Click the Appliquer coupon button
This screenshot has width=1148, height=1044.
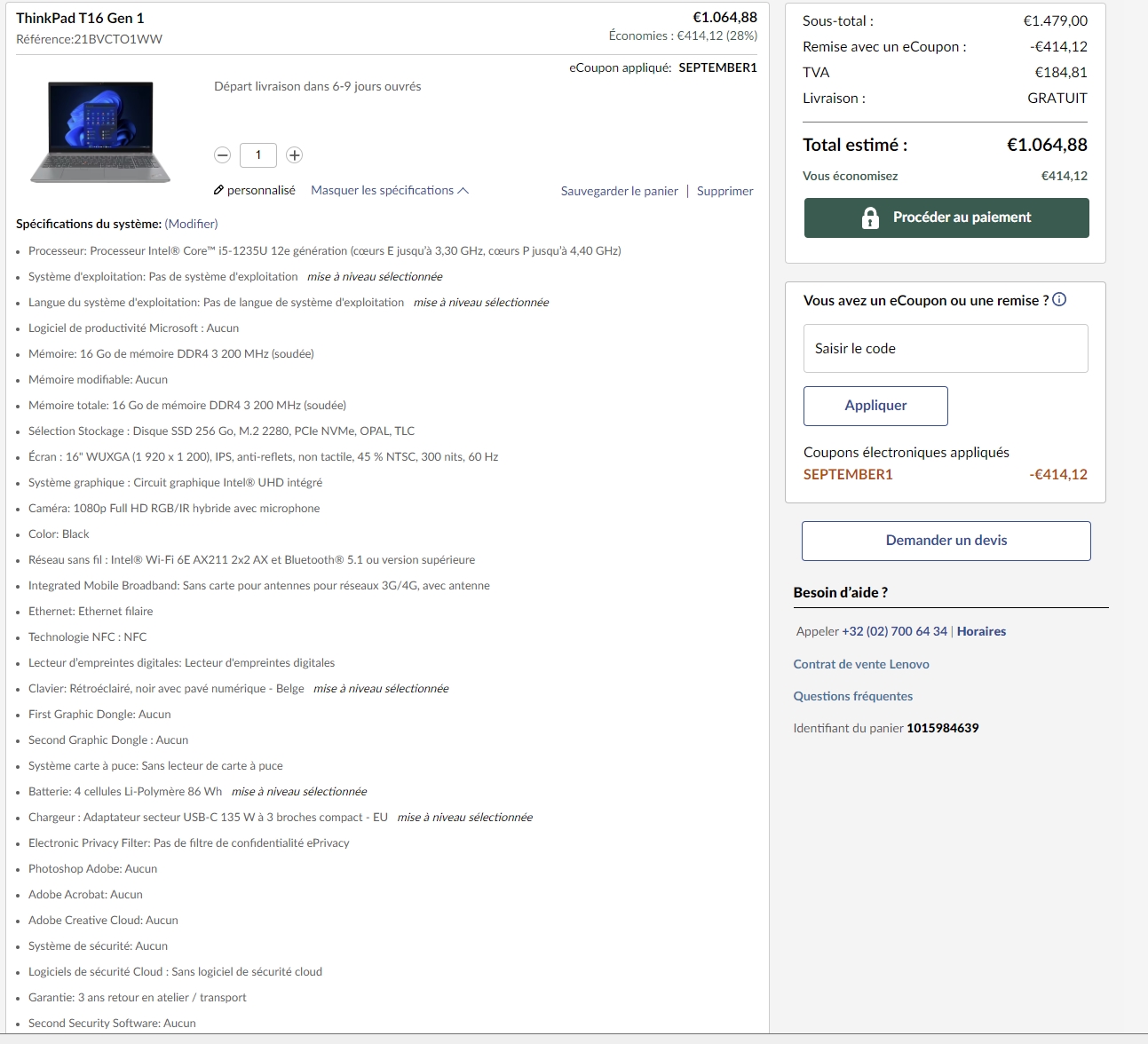point(875,406)
